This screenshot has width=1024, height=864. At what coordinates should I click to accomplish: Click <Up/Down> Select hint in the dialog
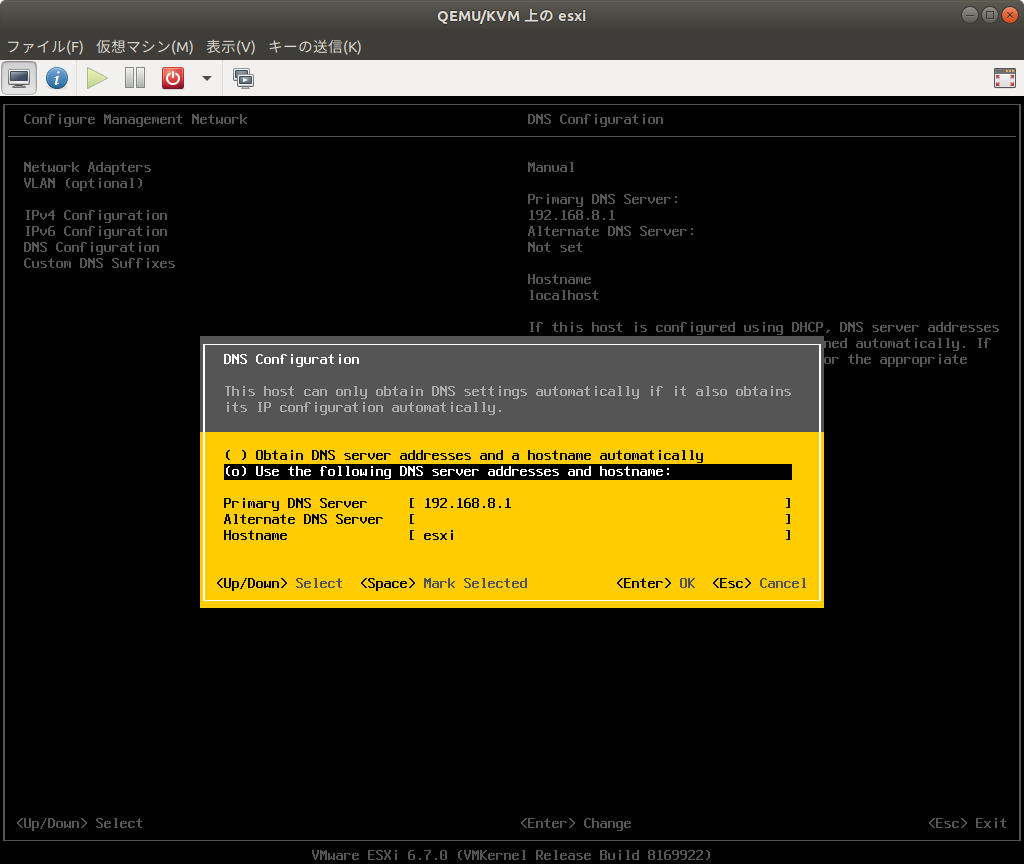pos(279,583)
